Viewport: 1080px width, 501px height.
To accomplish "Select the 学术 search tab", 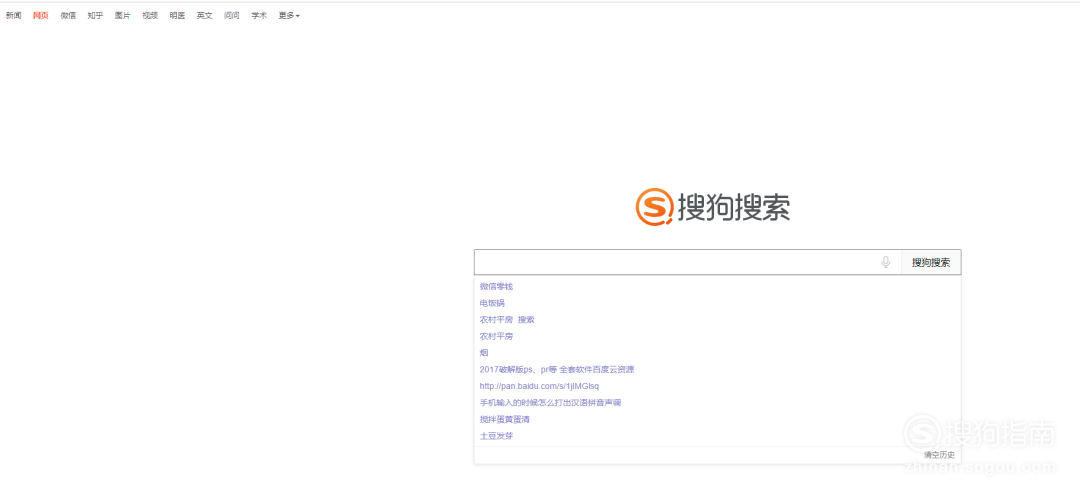I will [x=259, y=16].
